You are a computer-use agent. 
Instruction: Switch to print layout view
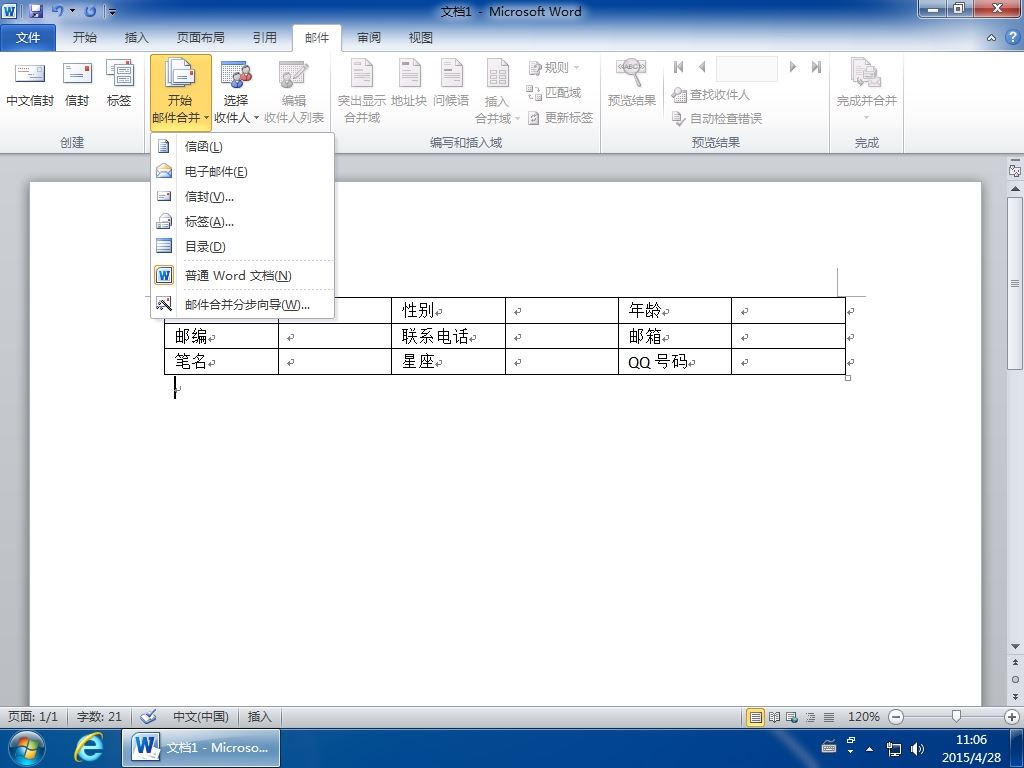coord(756,717)
